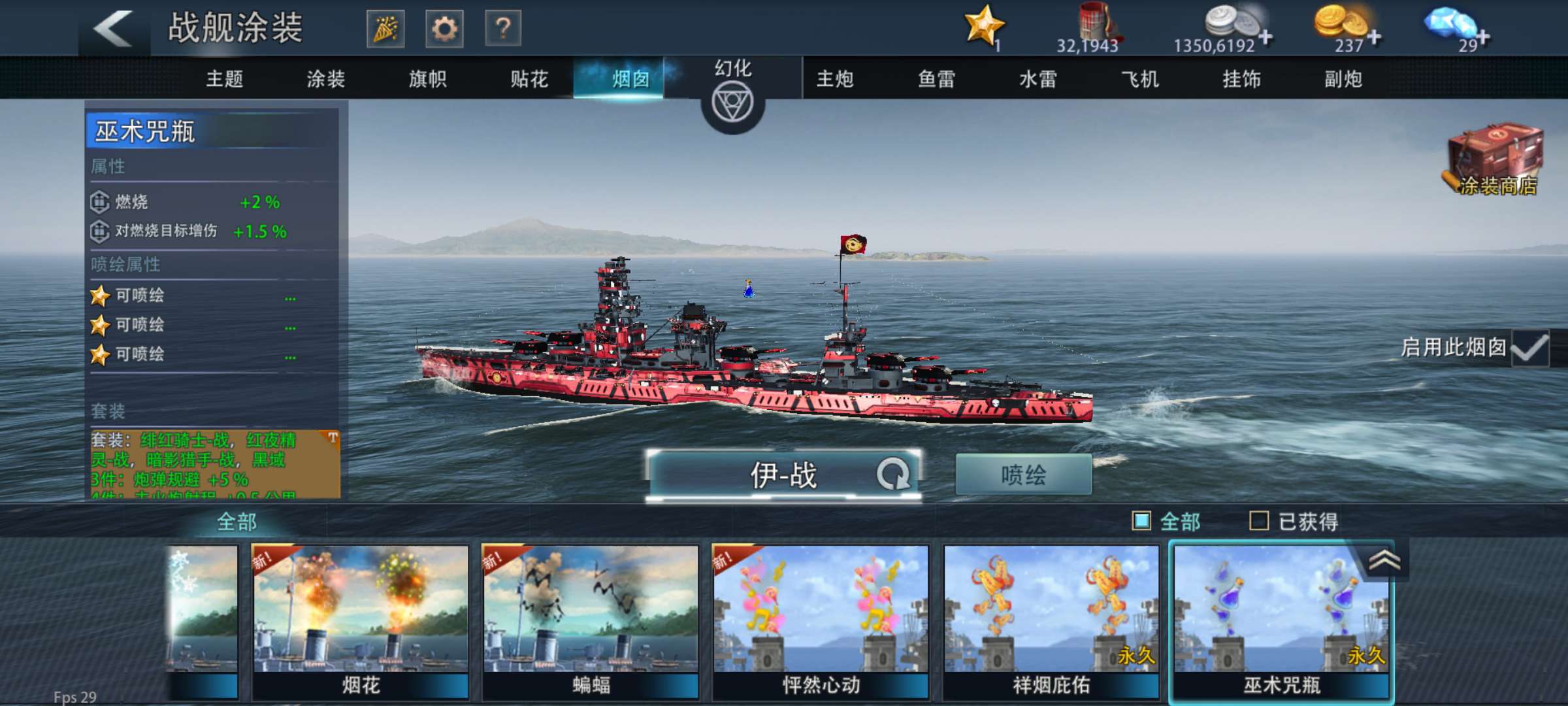Add silver coins with plus icon
This screenshot has width=1568, height=706.
coord(1266,37)
